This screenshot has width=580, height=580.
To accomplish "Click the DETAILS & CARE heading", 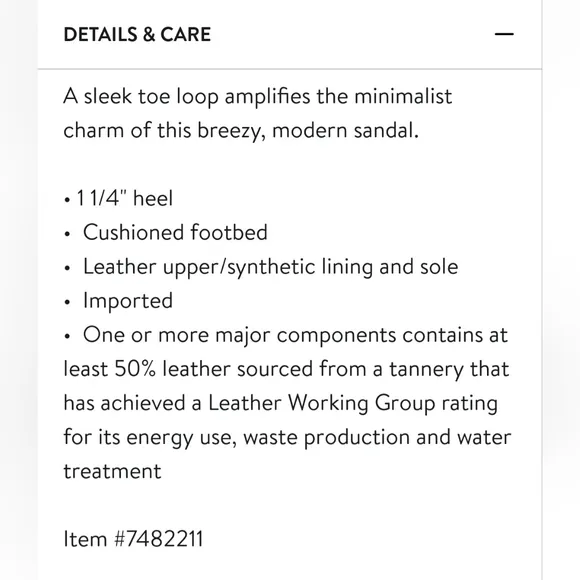I will click(x=137, y=34).
